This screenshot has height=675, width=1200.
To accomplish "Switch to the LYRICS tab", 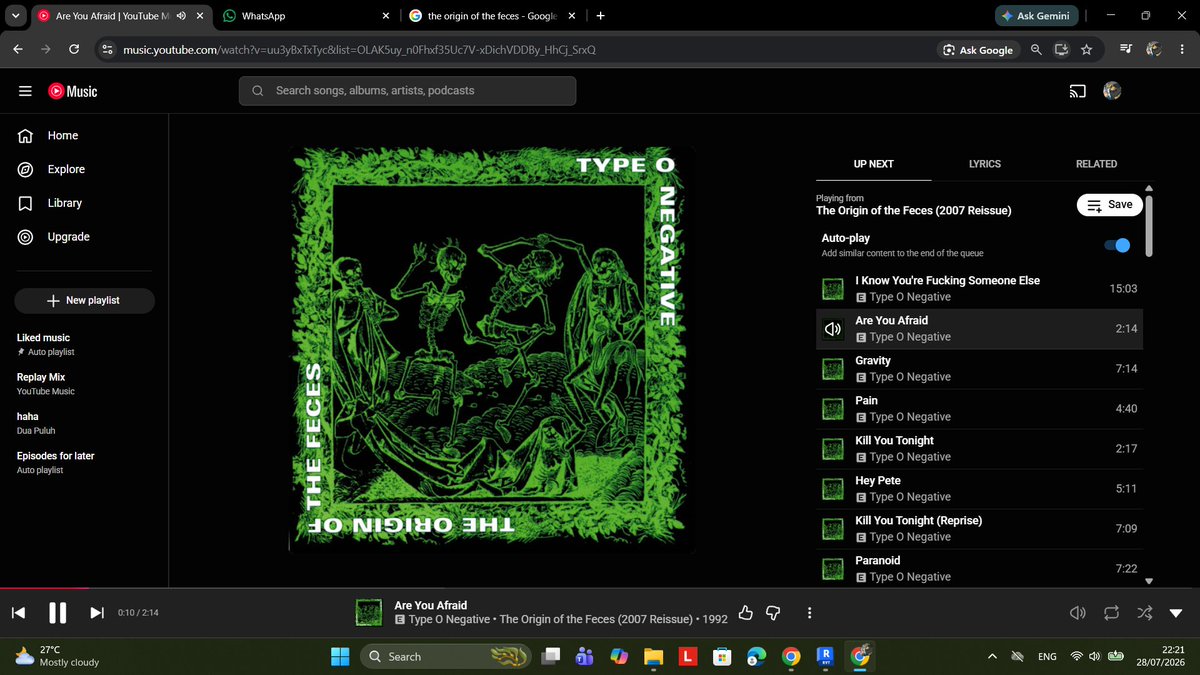I will (985, 164).
